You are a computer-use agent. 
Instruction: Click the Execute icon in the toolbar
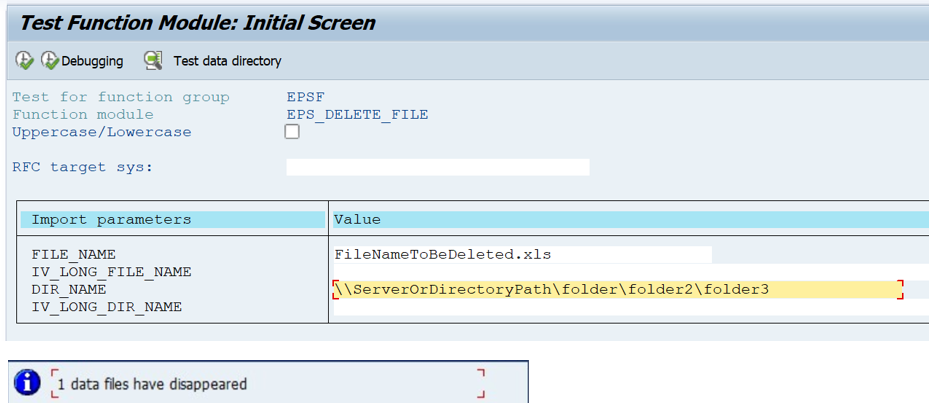[24, 61]
